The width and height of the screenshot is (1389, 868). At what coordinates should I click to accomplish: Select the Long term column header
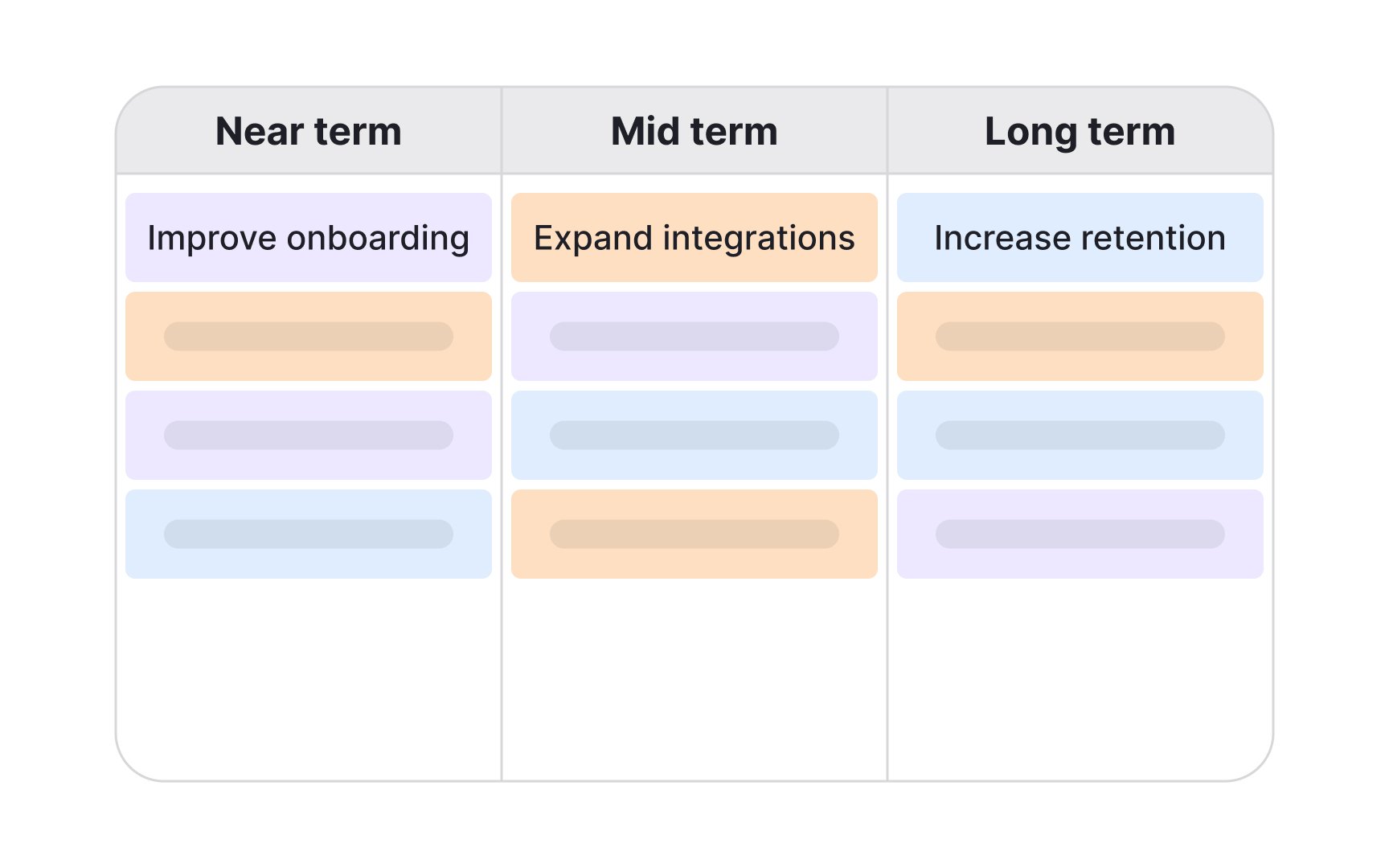coord(1080,131)
